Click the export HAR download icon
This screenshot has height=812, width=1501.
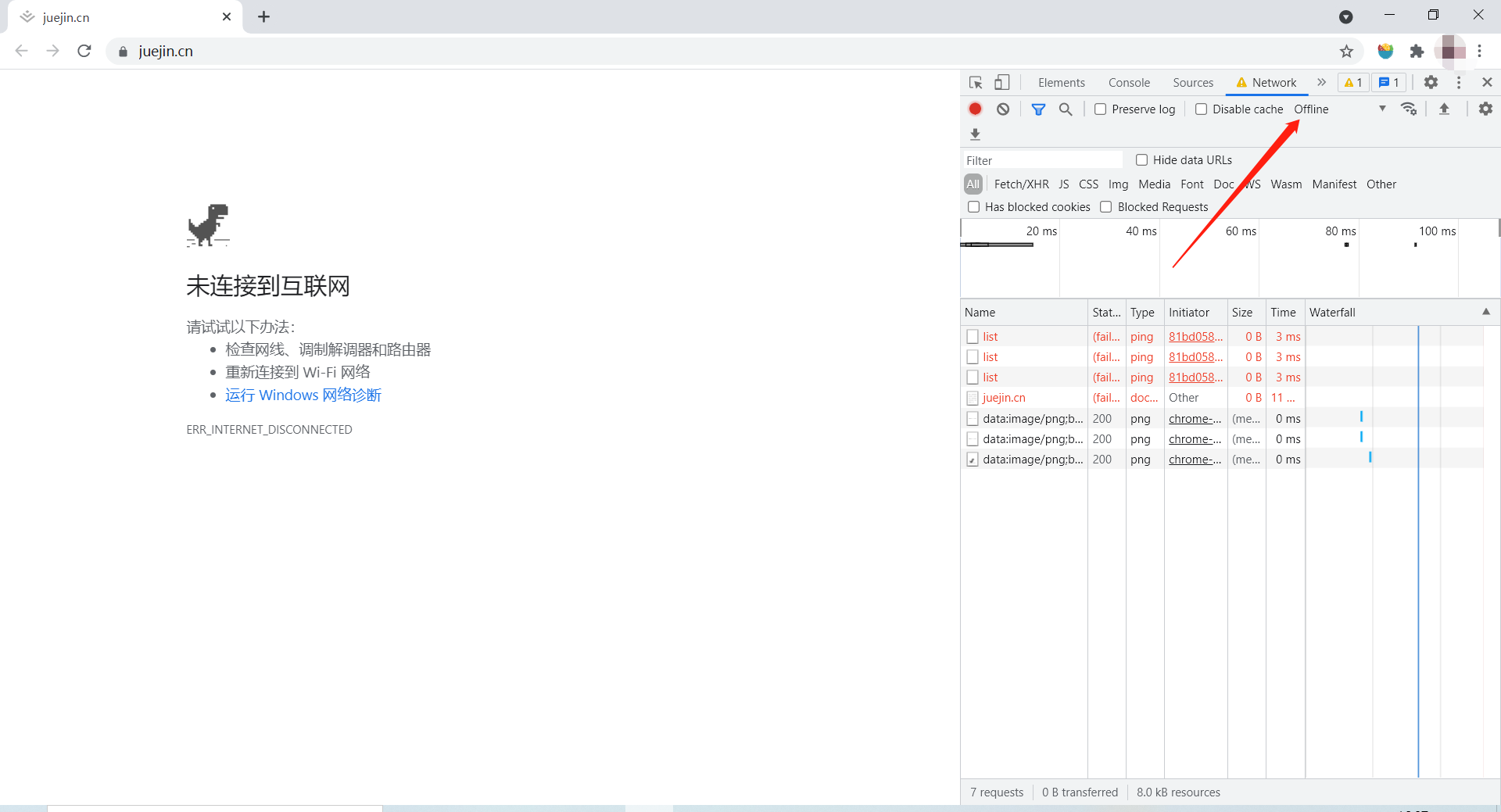click(975, 134)
